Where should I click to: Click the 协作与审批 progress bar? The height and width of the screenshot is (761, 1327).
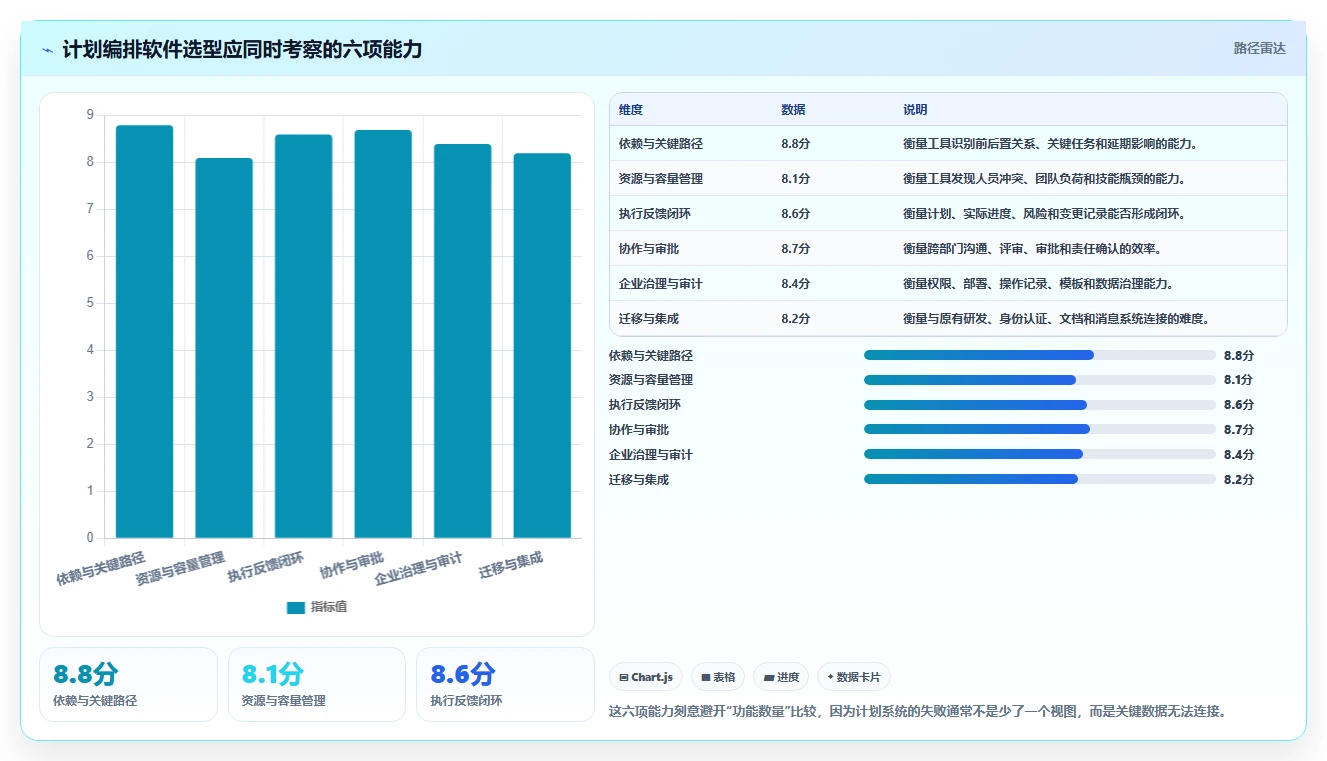(x=1040, y=429)
